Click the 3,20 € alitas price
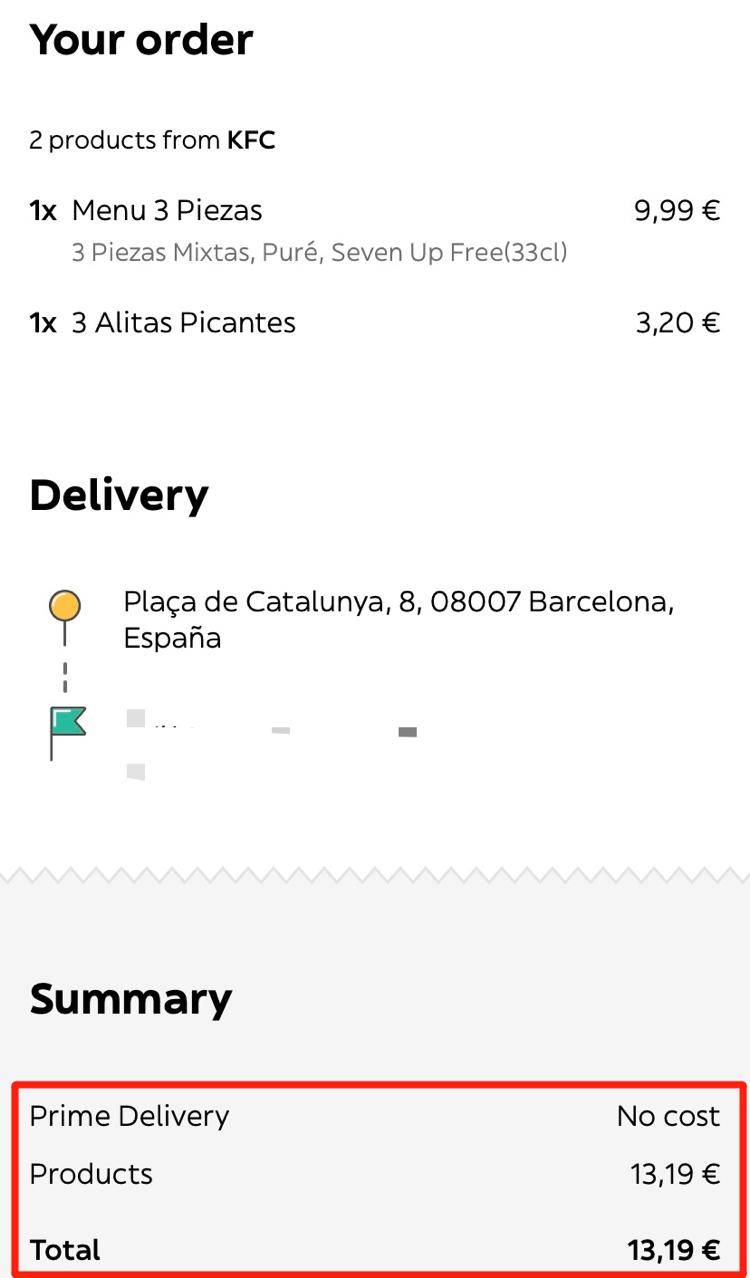This screenshot has width=750, height=1278. [x=678, y=323]
